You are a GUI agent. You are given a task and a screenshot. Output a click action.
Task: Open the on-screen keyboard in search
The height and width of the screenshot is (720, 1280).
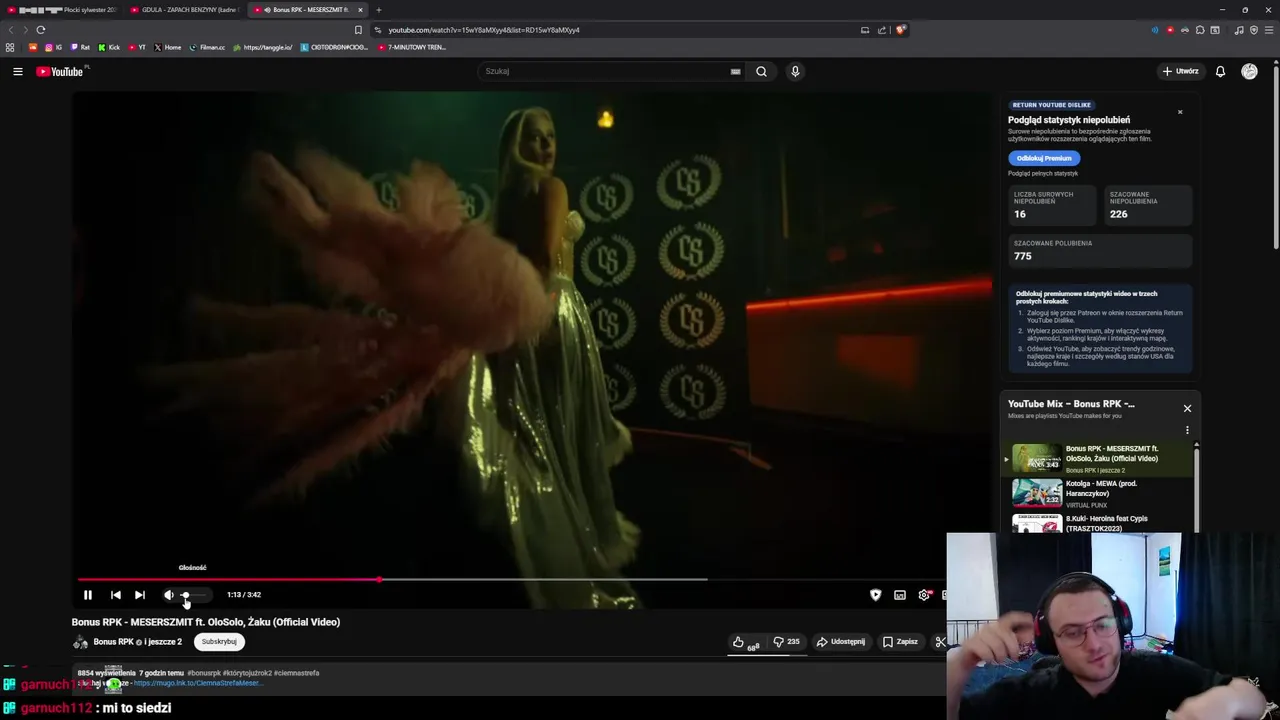(736, 71)
